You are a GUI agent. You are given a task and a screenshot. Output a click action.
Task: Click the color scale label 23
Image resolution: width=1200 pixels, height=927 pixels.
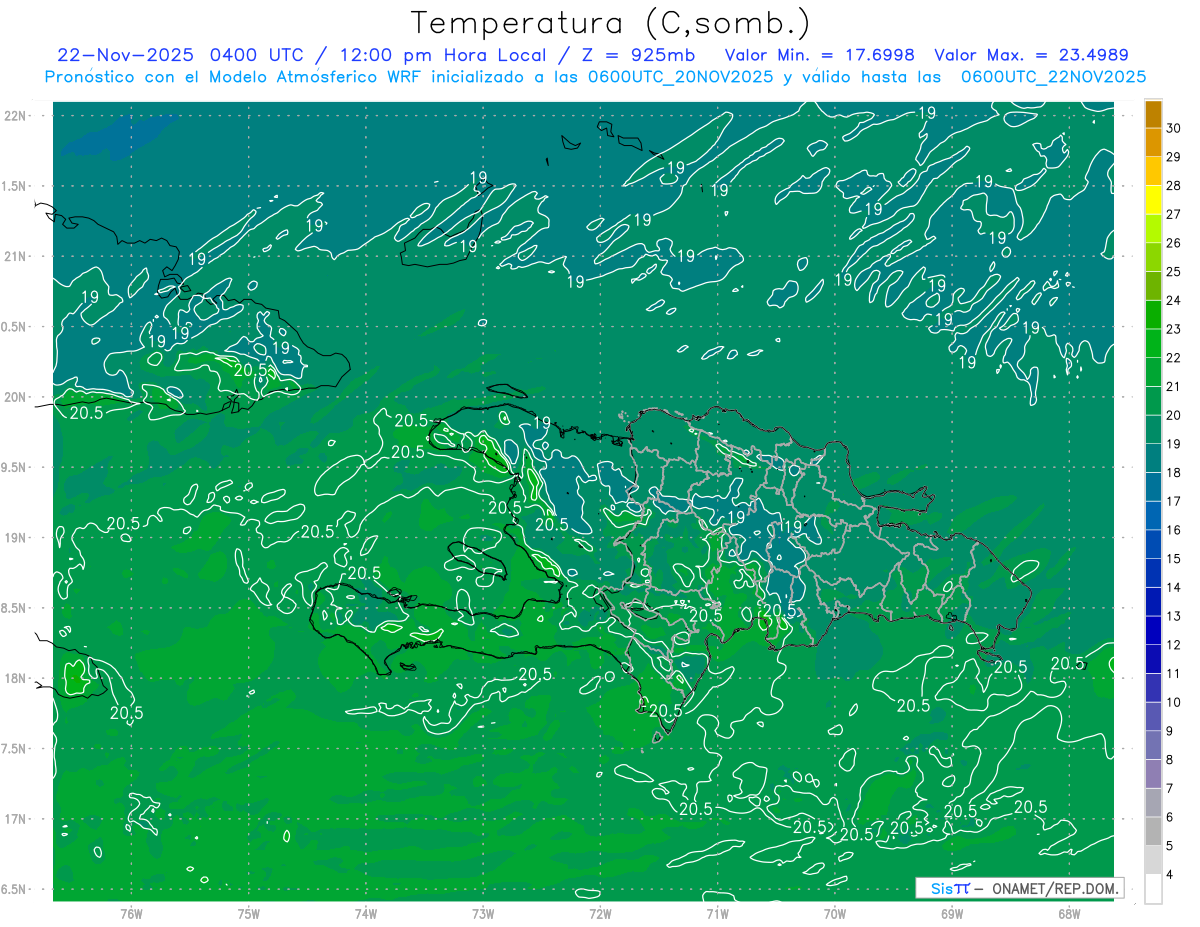click(x=1174, y=329)
